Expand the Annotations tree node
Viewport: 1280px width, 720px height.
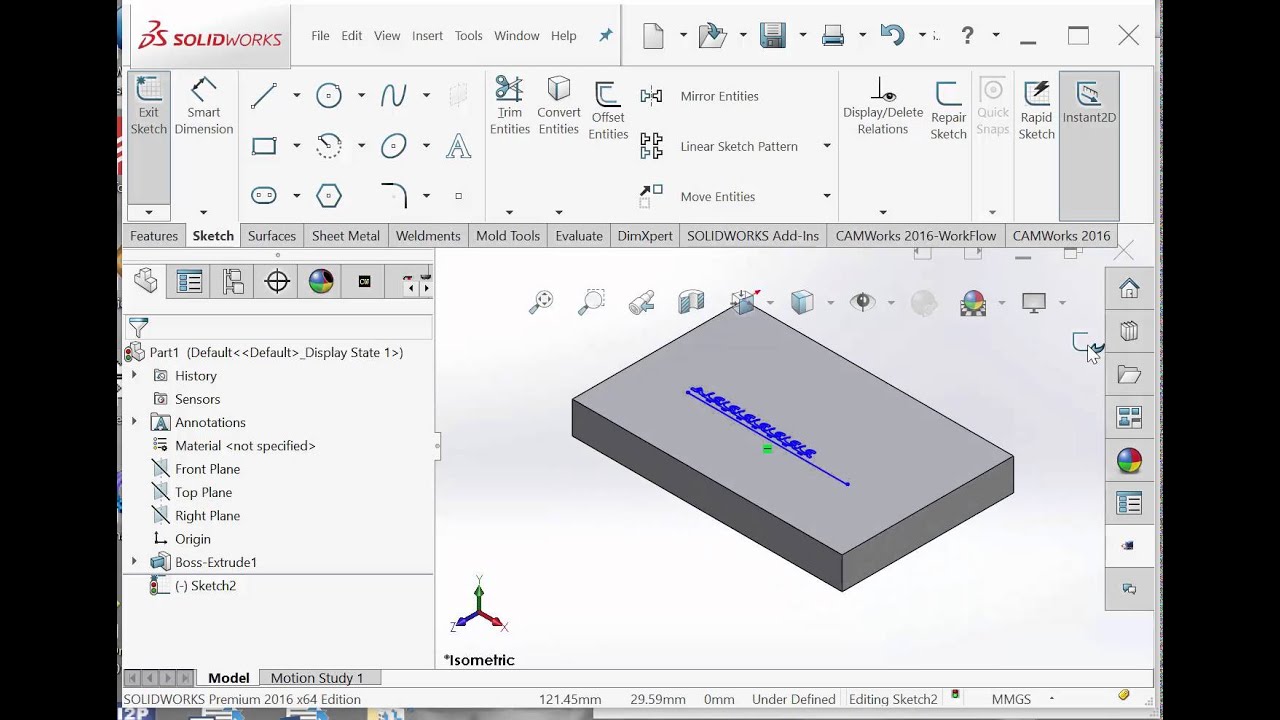(x=134, y=422)
